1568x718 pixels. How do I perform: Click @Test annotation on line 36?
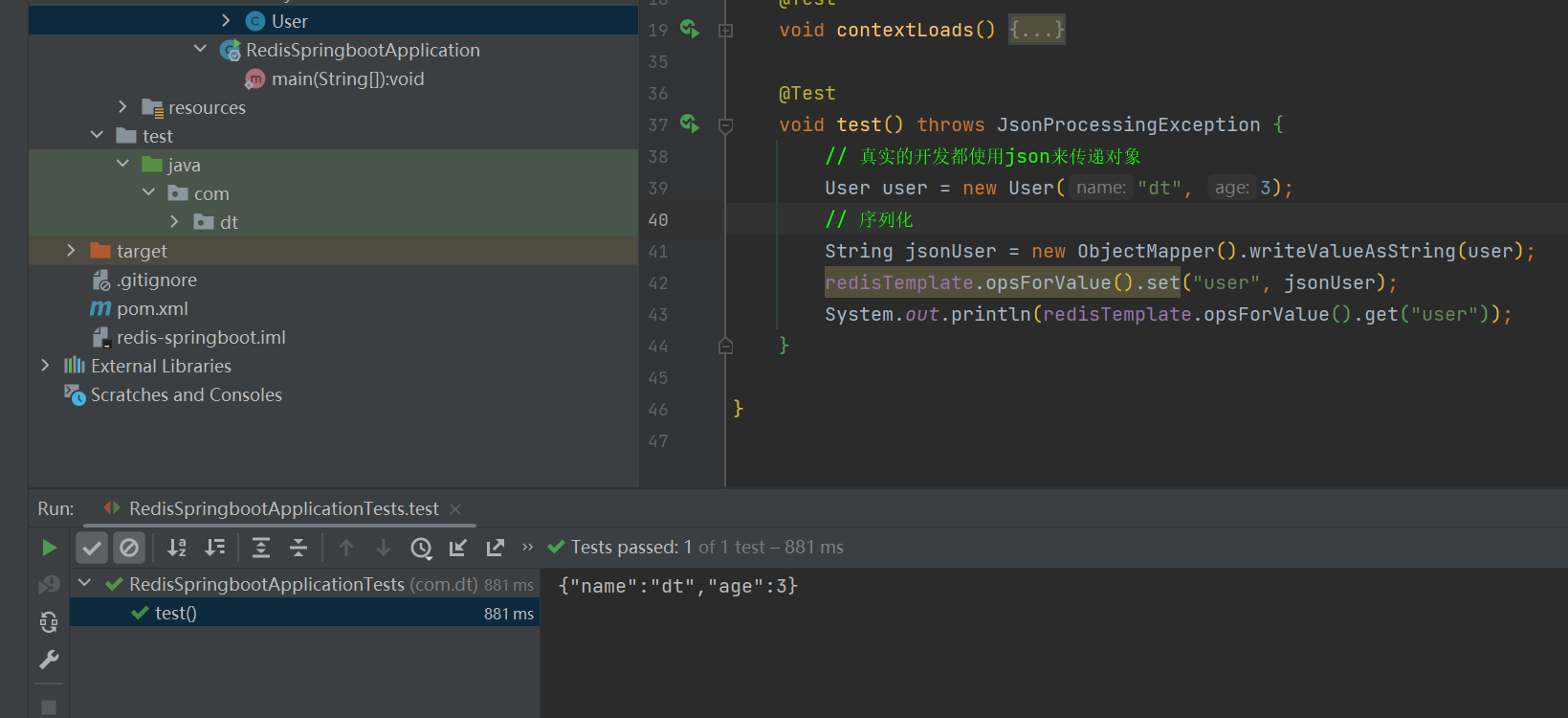click(x=807, y=93)
